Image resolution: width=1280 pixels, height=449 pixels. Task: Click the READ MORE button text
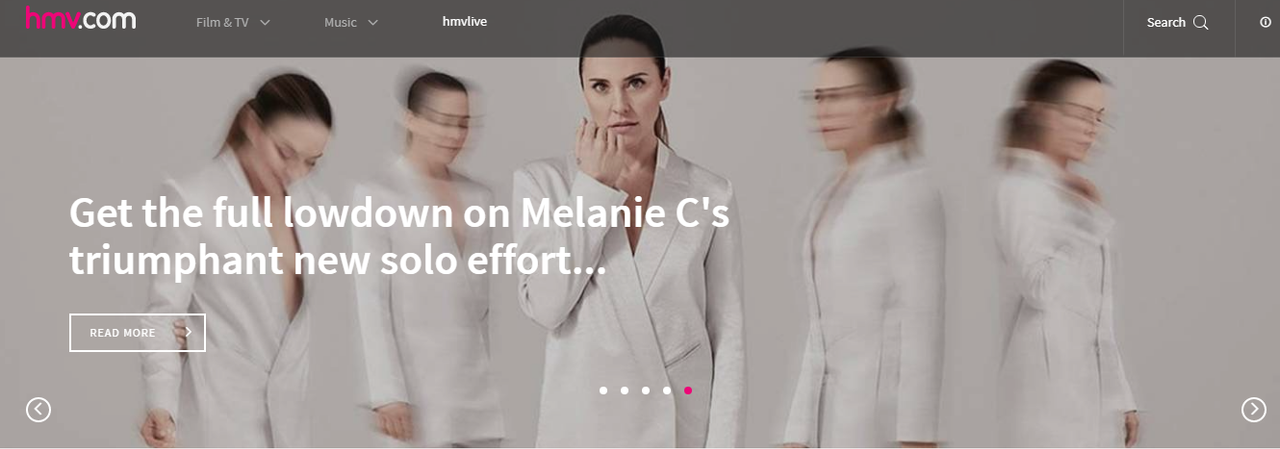[x=122, y=333]
